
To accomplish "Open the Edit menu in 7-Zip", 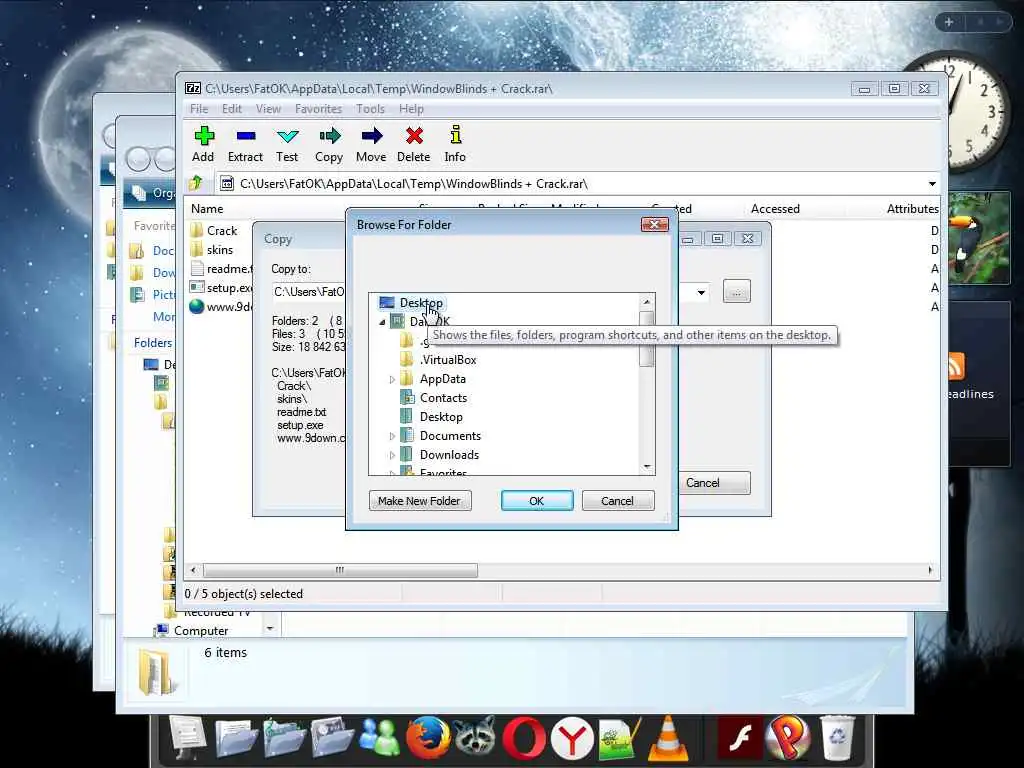I will point(231,109).
